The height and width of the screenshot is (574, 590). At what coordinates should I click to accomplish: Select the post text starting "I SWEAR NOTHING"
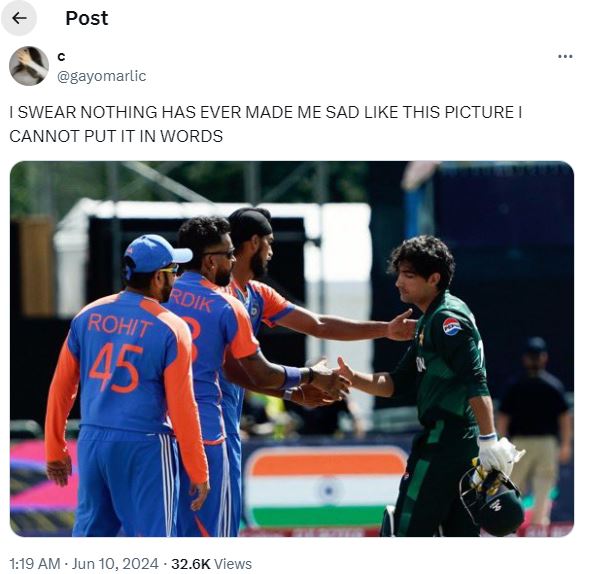[x=266, y=124]
